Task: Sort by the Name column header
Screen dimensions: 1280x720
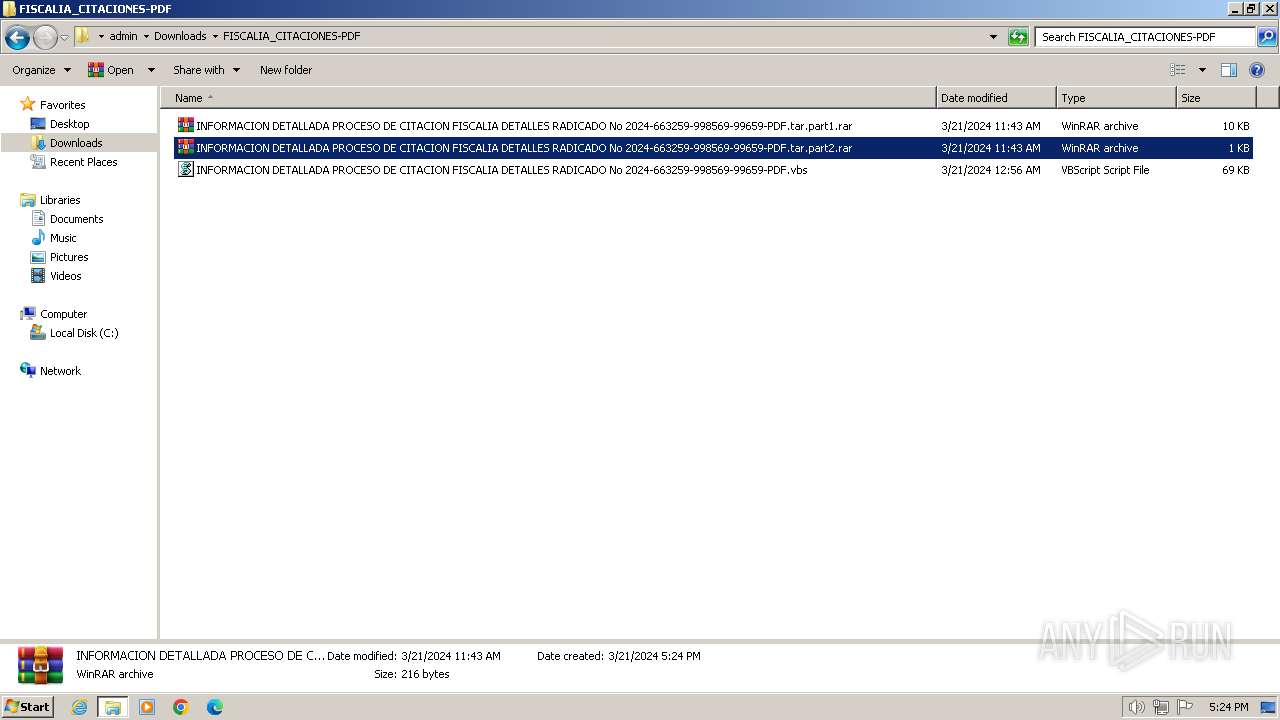Action: point(548,98)
